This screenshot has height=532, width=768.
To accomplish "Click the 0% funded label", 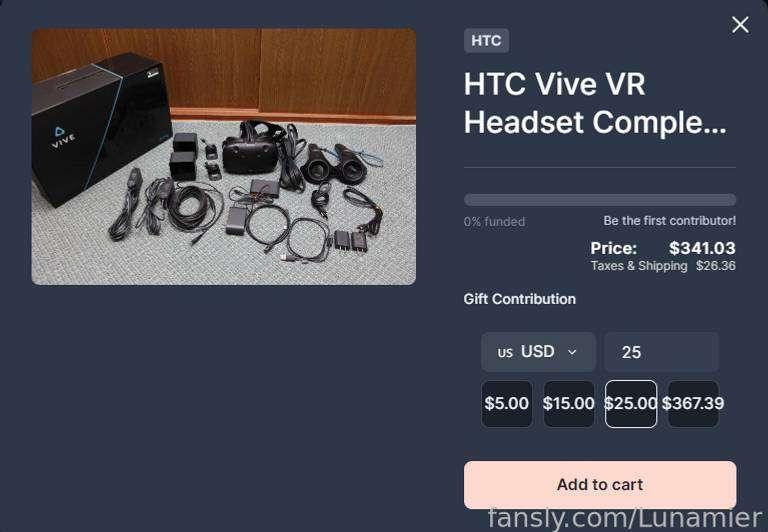I will 494,222.
